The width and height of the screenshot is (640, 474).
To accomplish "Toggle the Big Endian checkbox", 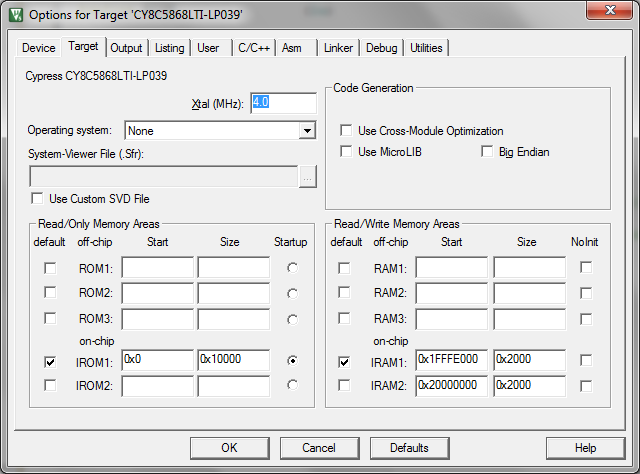I will coord(487,152).
